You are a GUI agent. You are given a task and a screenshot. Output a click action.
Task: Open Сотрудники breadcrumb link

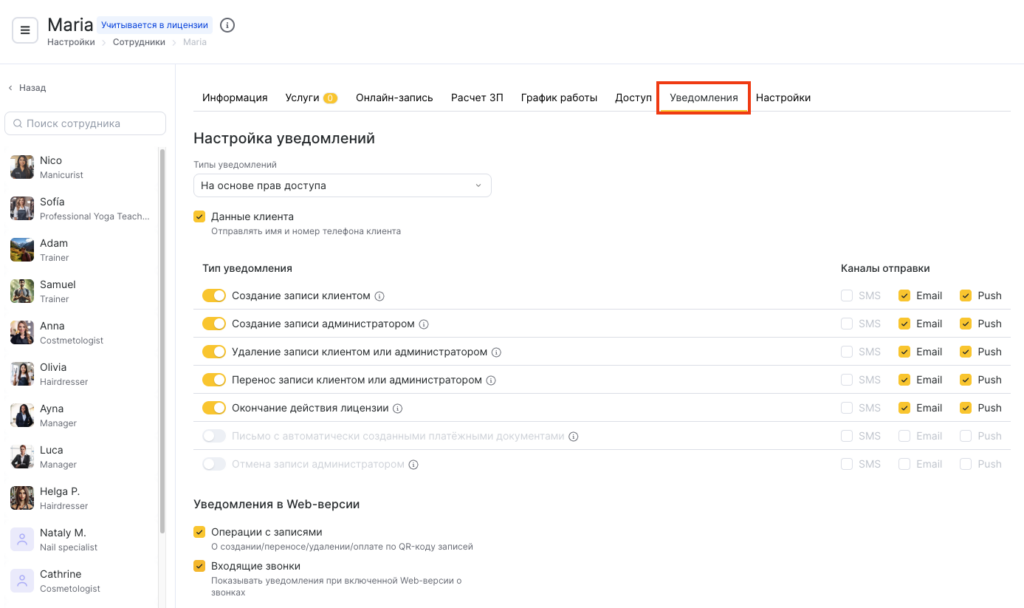tap(140, 42)
